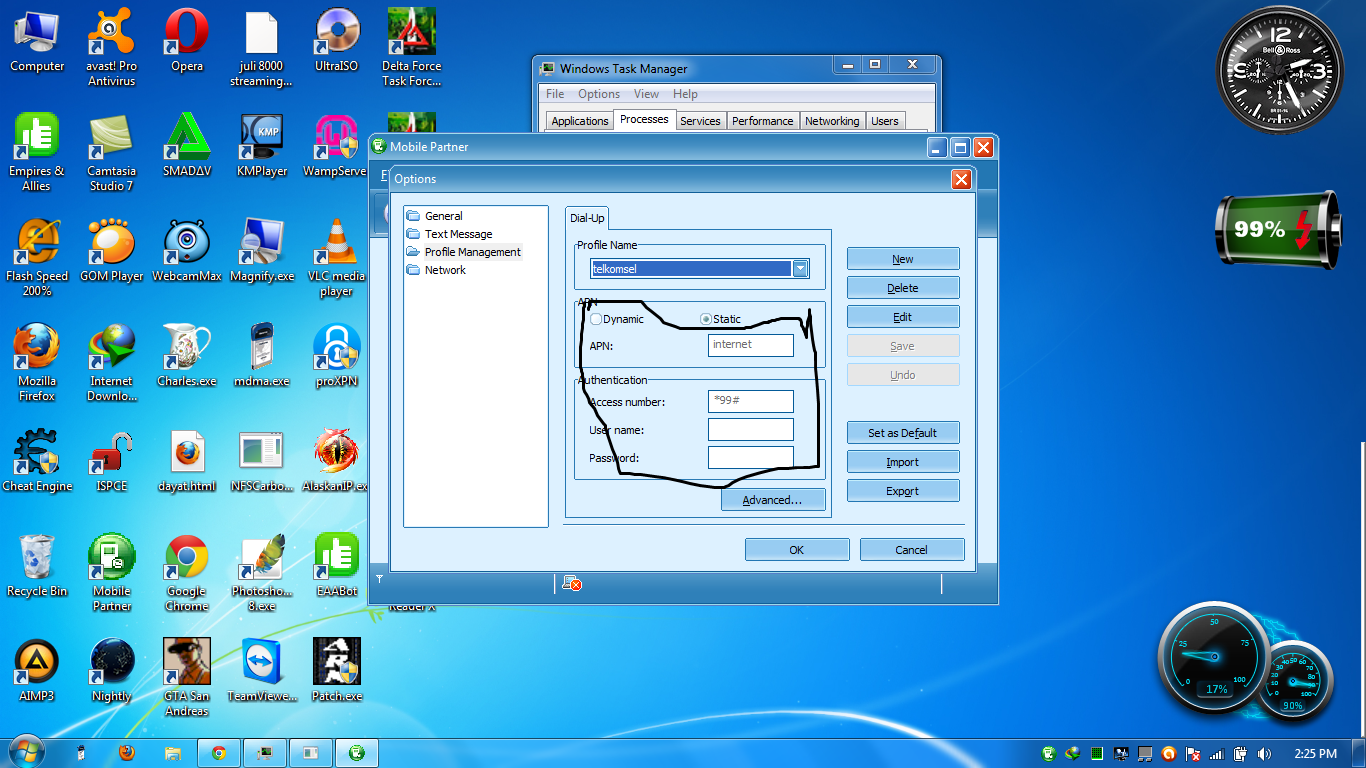Select the Static APN radio button
1366x768 pixels.
[x=706, y=319]
